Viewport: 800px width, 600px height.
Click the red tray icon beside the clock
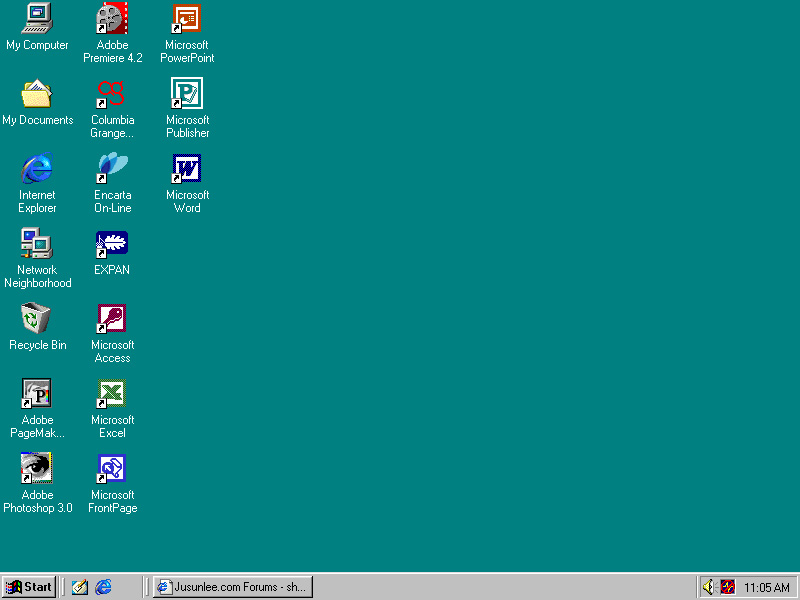(x=728, y=587)
